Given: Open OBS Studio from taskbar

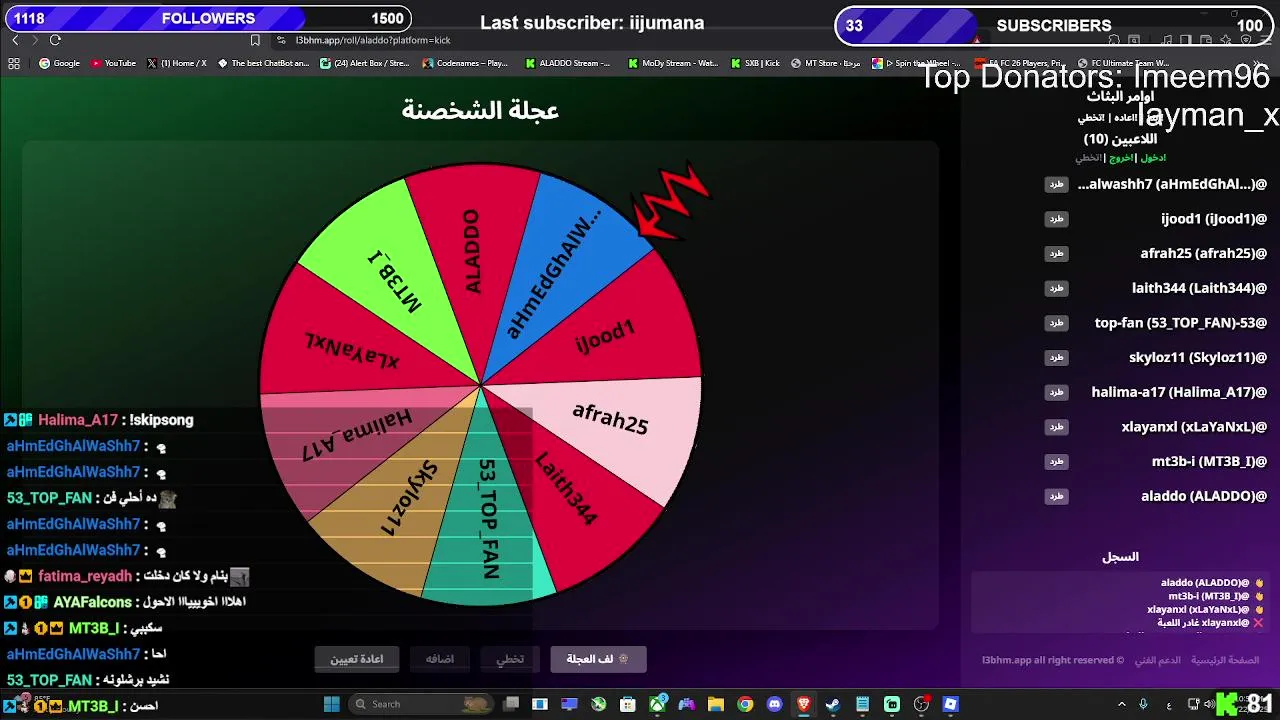Looking at the screenshot, I should tap(921, 704).
